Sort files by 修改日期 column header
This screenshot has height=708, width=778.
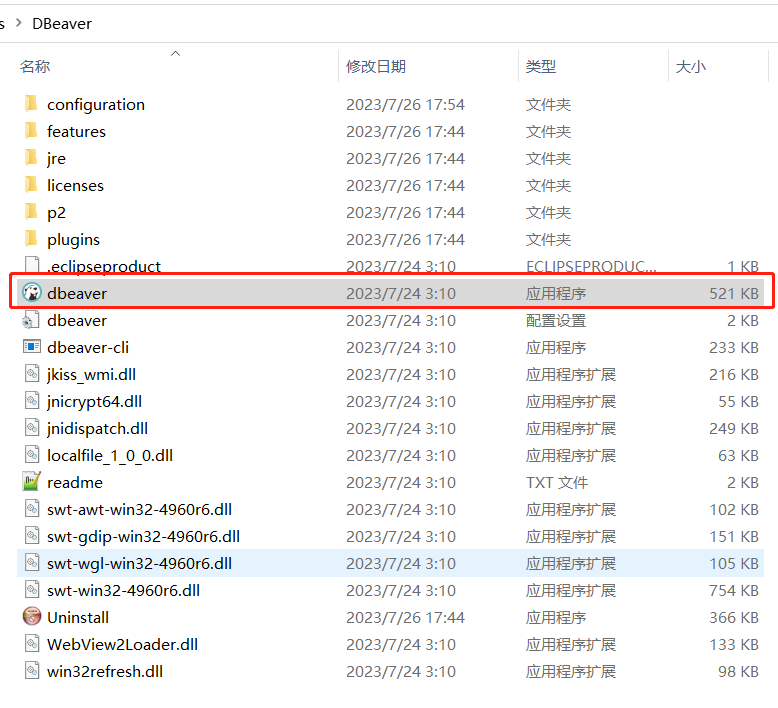click(376, 66)
